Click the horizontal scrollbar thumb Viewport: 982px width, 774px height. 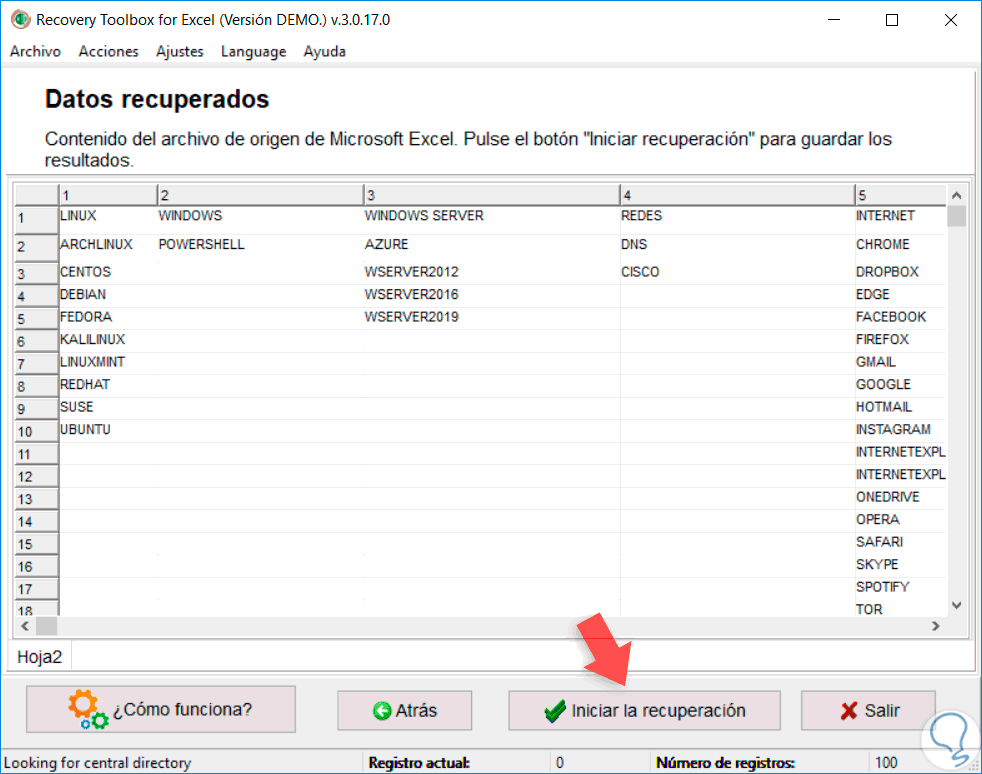[46, 626]
